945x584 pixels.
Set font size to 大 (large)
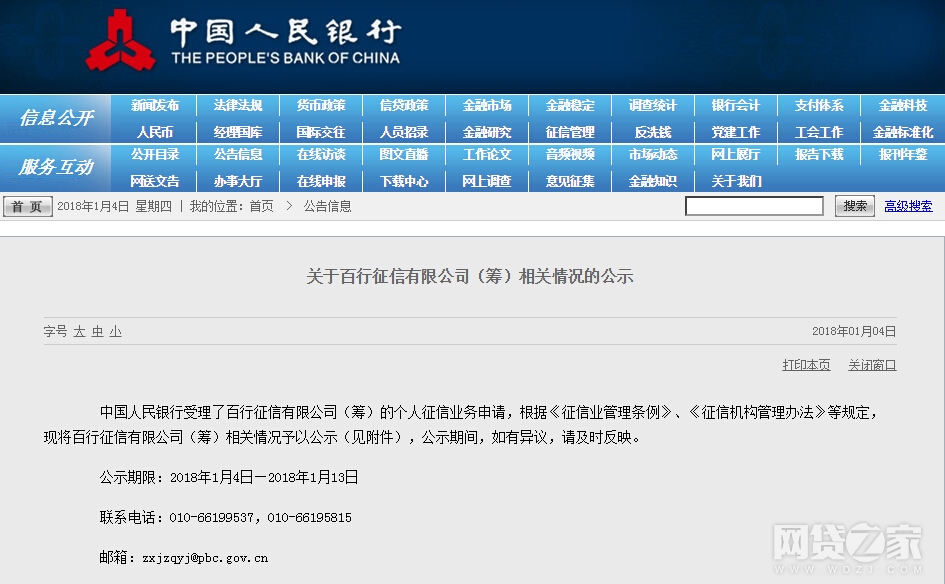79,331
